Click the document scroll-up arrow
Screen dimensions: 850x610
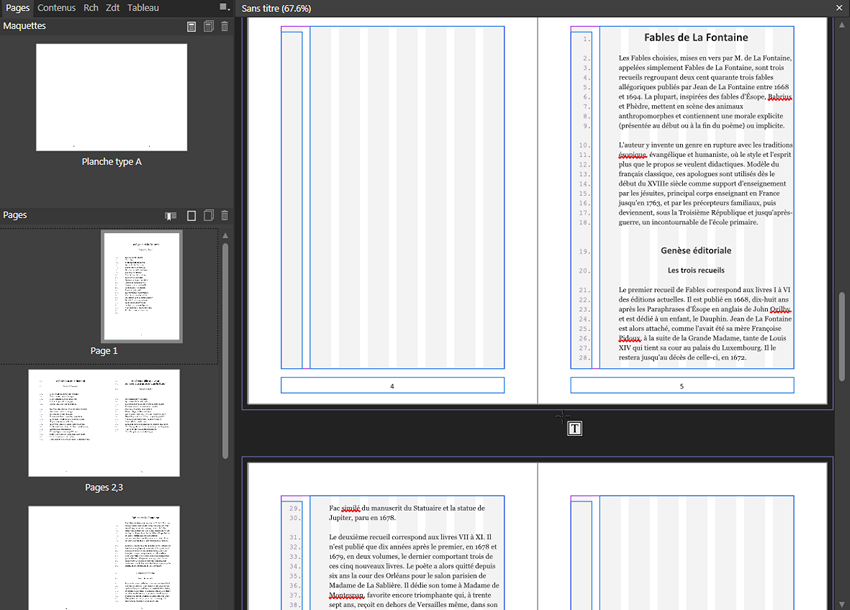(842, 24)
